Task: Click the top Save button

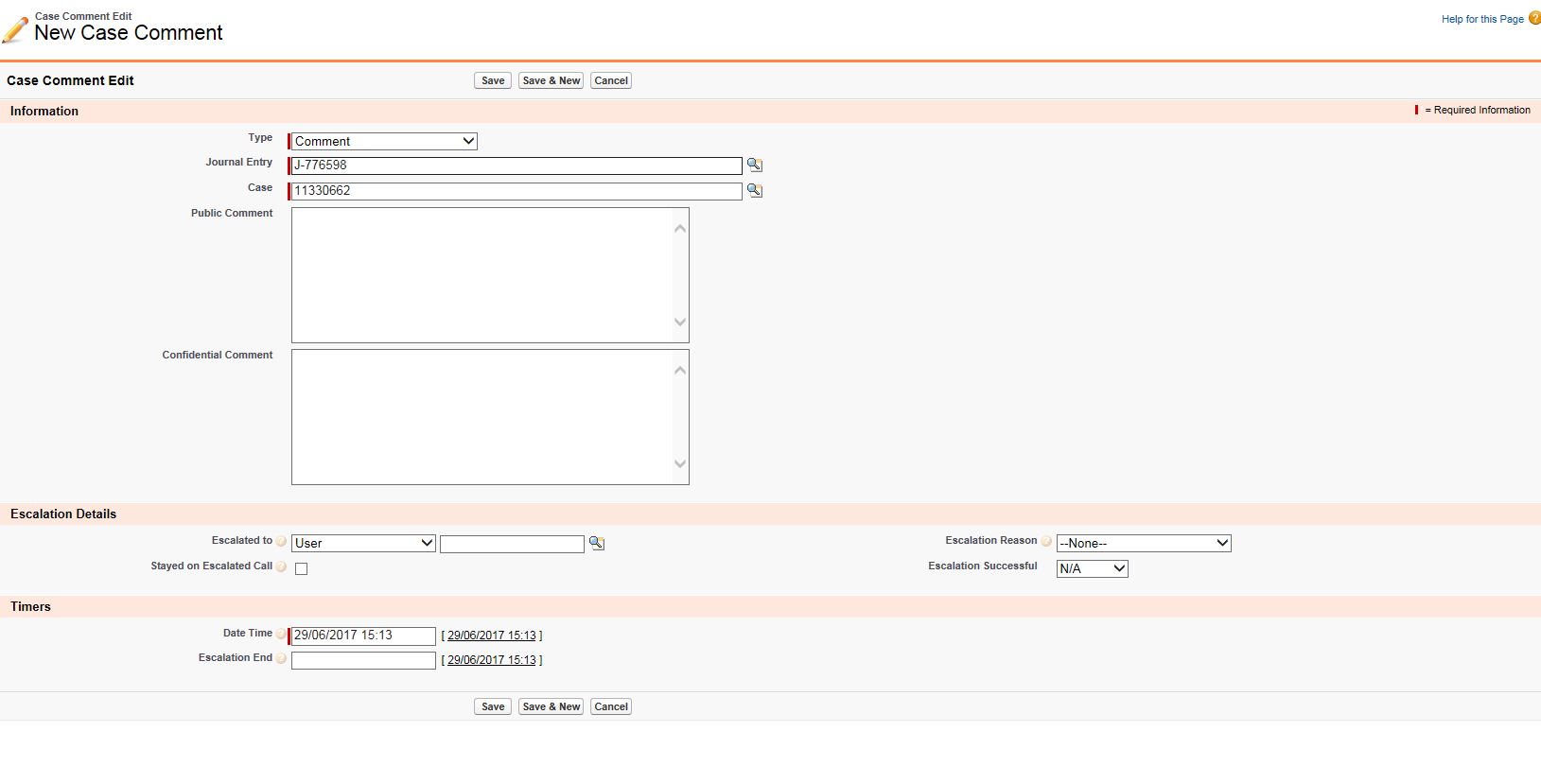Action: tap(493, 81)
